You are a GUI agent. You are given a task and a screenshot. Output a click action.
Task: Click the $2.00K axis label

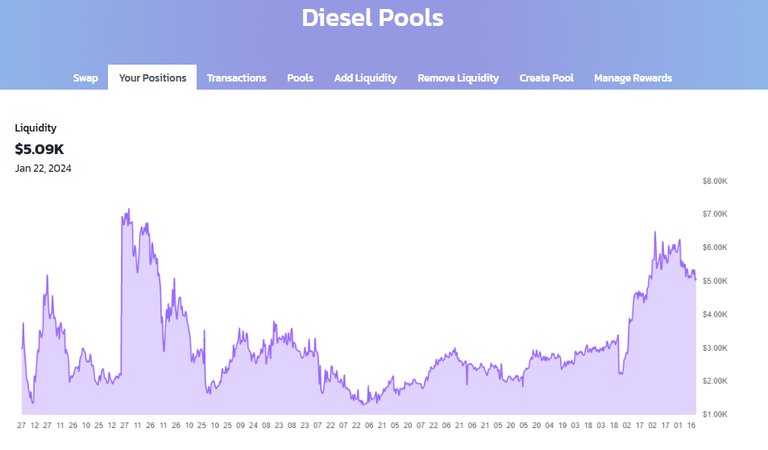pyautogui.click(x=715, y=381)
